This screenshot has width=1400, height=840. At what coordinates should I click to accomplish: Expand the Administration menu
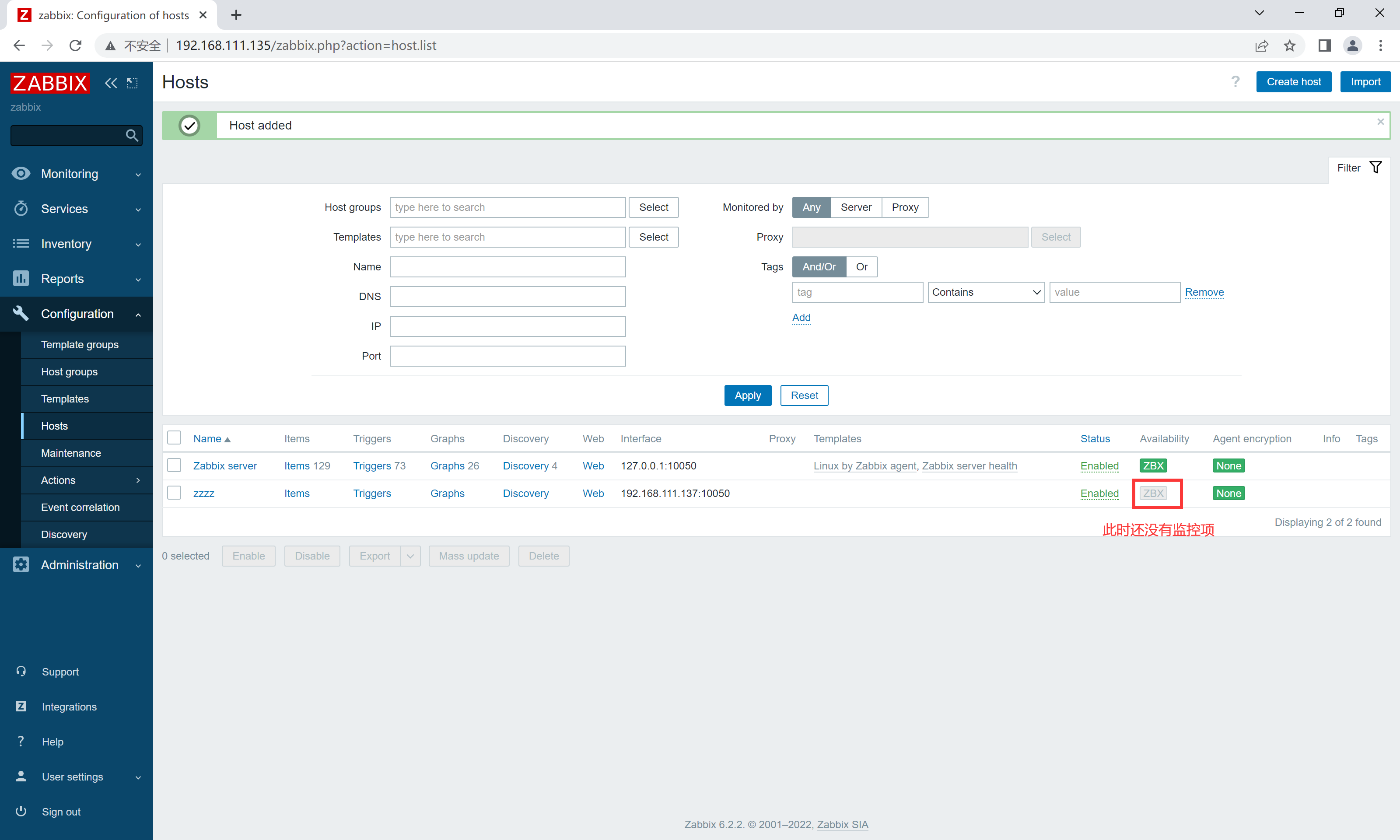[138, 566]
